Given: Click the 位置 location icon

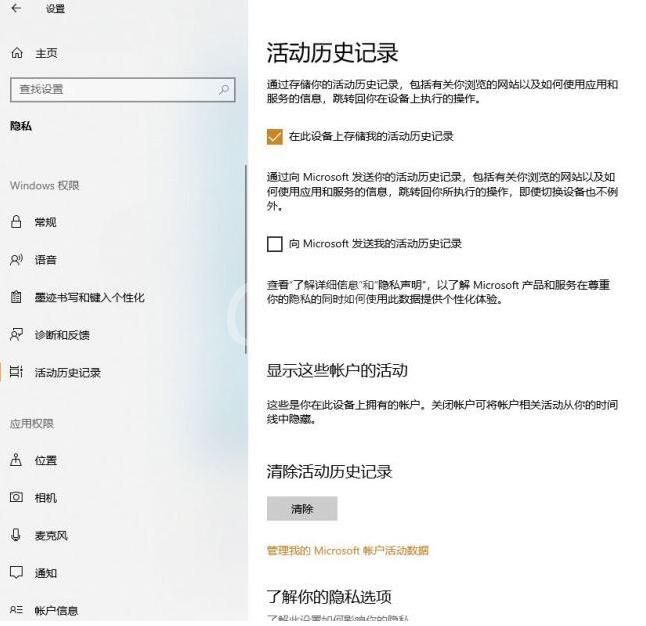Looking at the screenshot, I should [16, 460].
